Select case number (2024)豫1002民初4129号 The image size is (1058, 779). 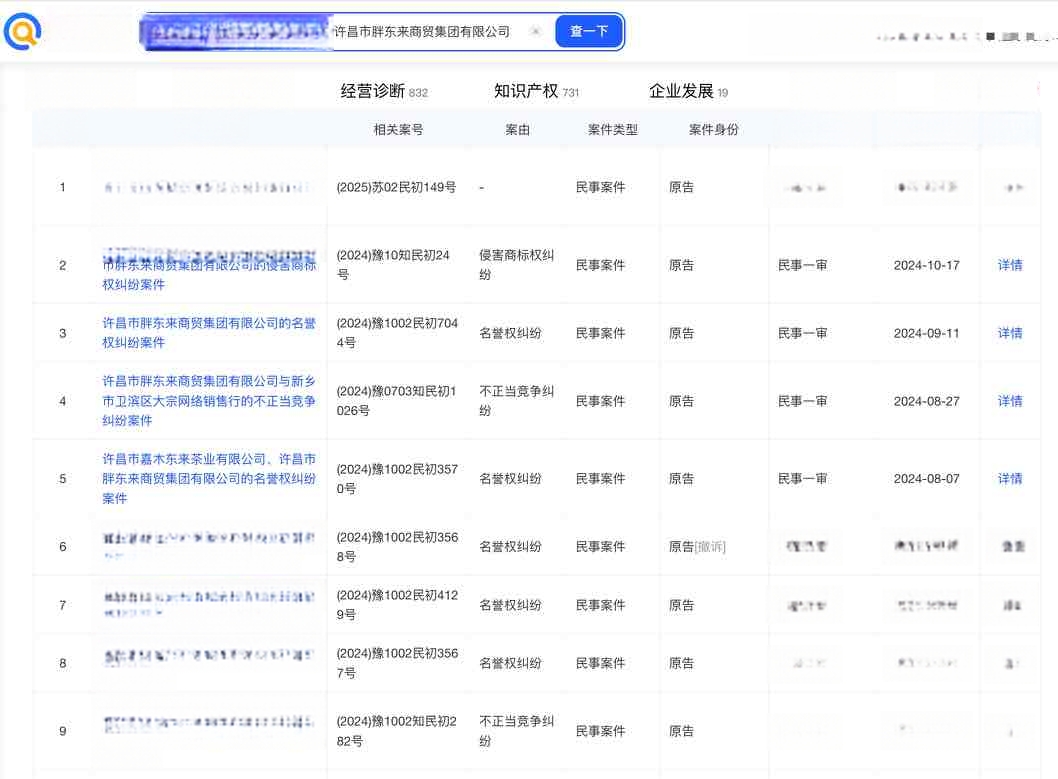pos(397,604)
